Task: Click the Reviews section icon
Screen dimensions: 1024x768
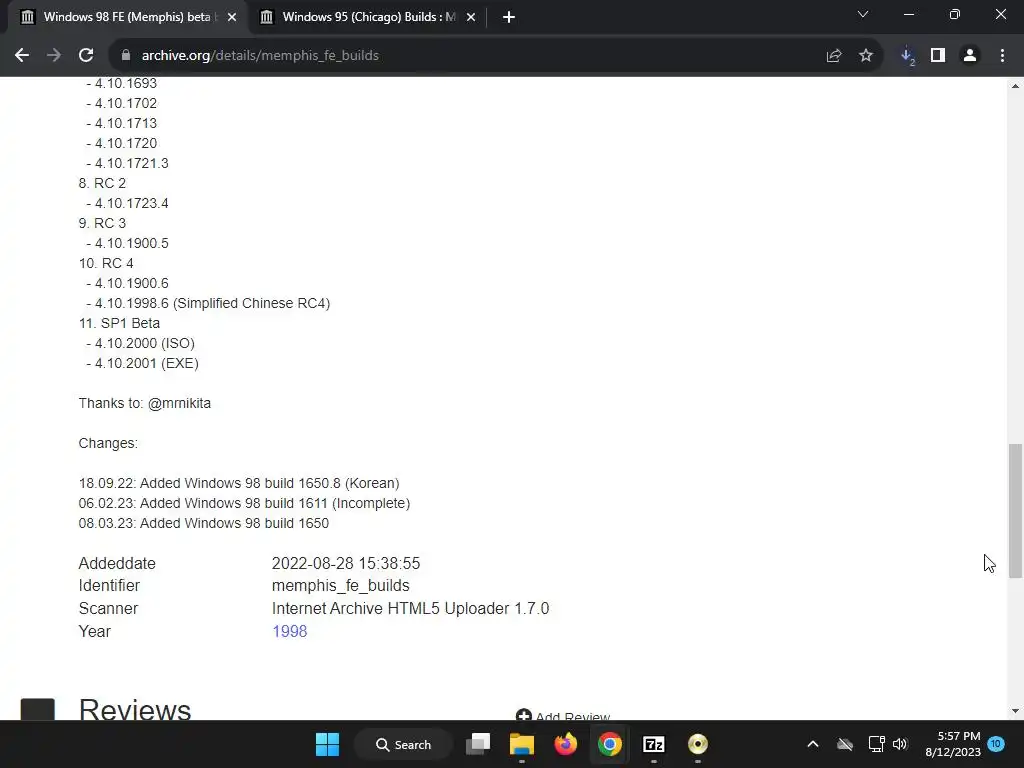Action: (x=37, y=709)
